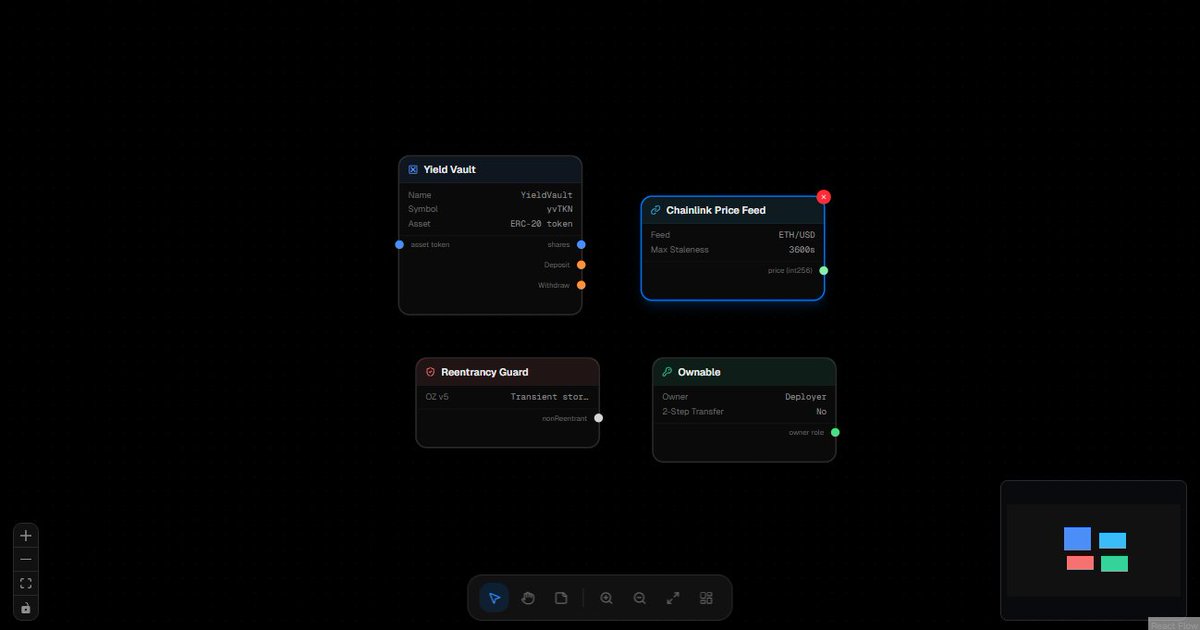This screenshot has width=1200, height=630.
Task: Click the Transient storage value text
Action: pos(551,397)
